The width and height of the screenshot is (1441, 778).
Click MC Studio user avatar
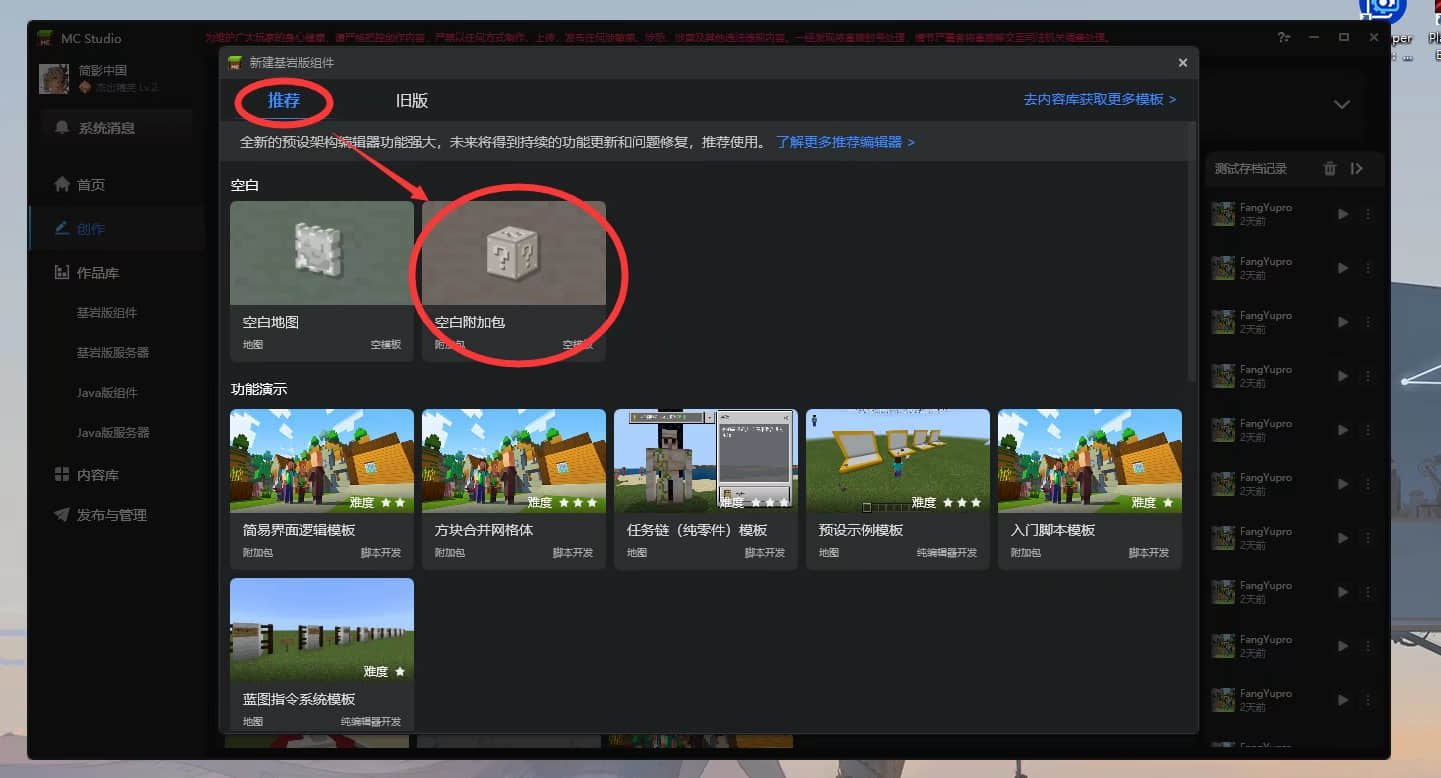tap(54, 79)
